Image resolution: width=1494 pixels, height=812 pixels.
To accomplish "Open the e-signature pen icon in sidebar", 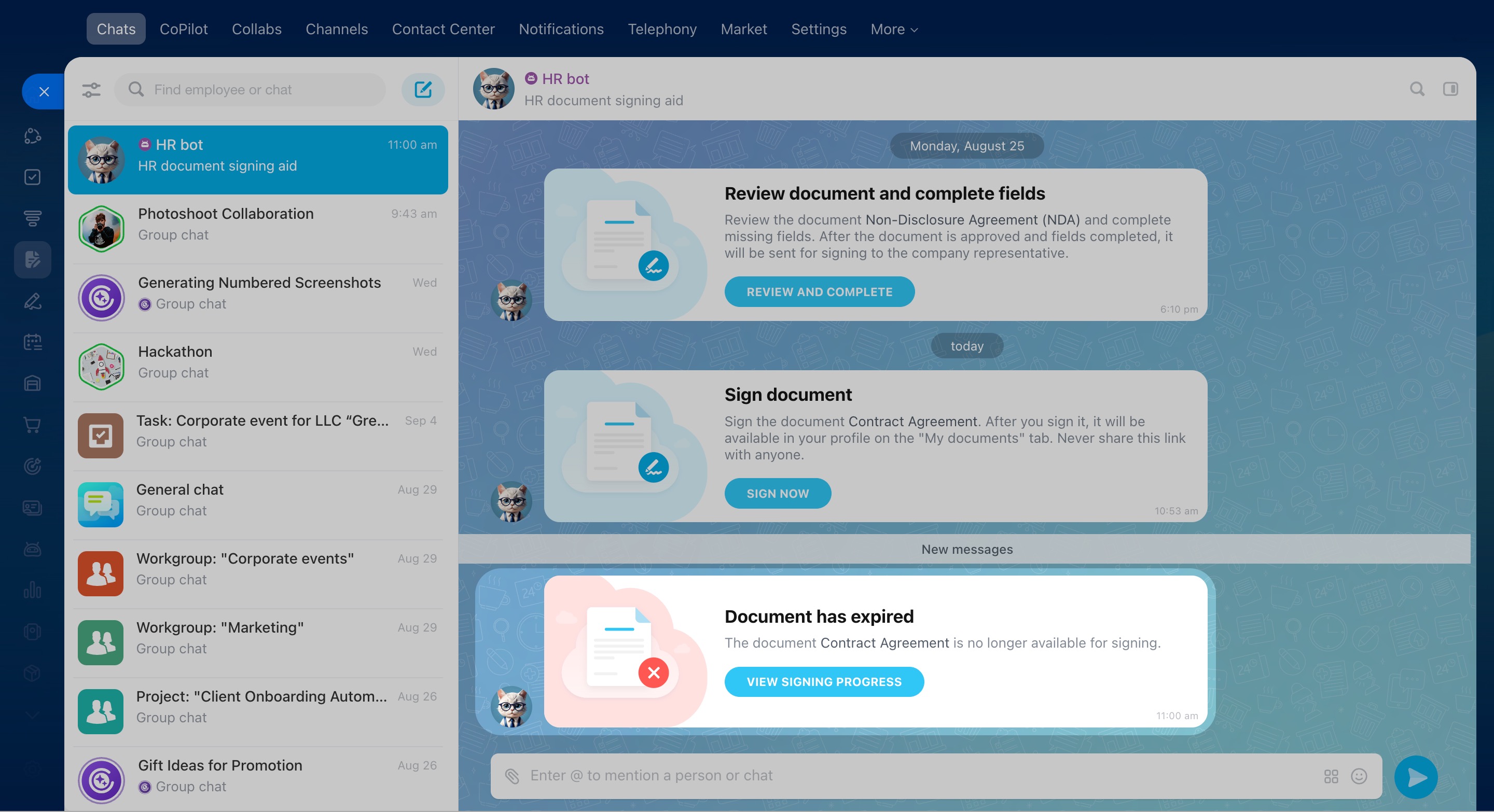I will pos(33,301).
